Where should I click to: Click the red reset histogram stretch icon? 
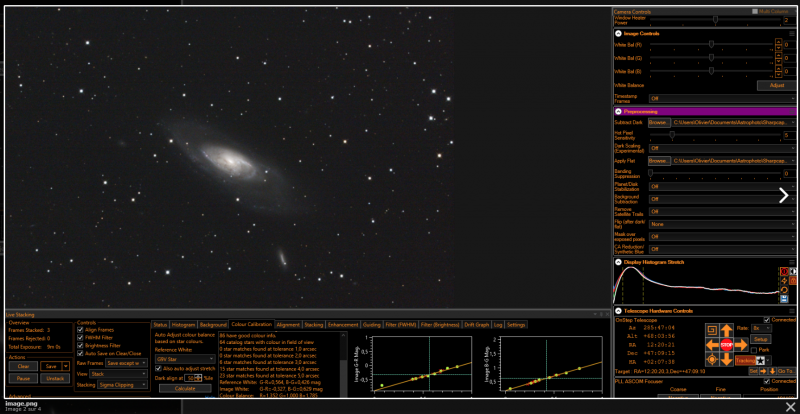point(784,272)
